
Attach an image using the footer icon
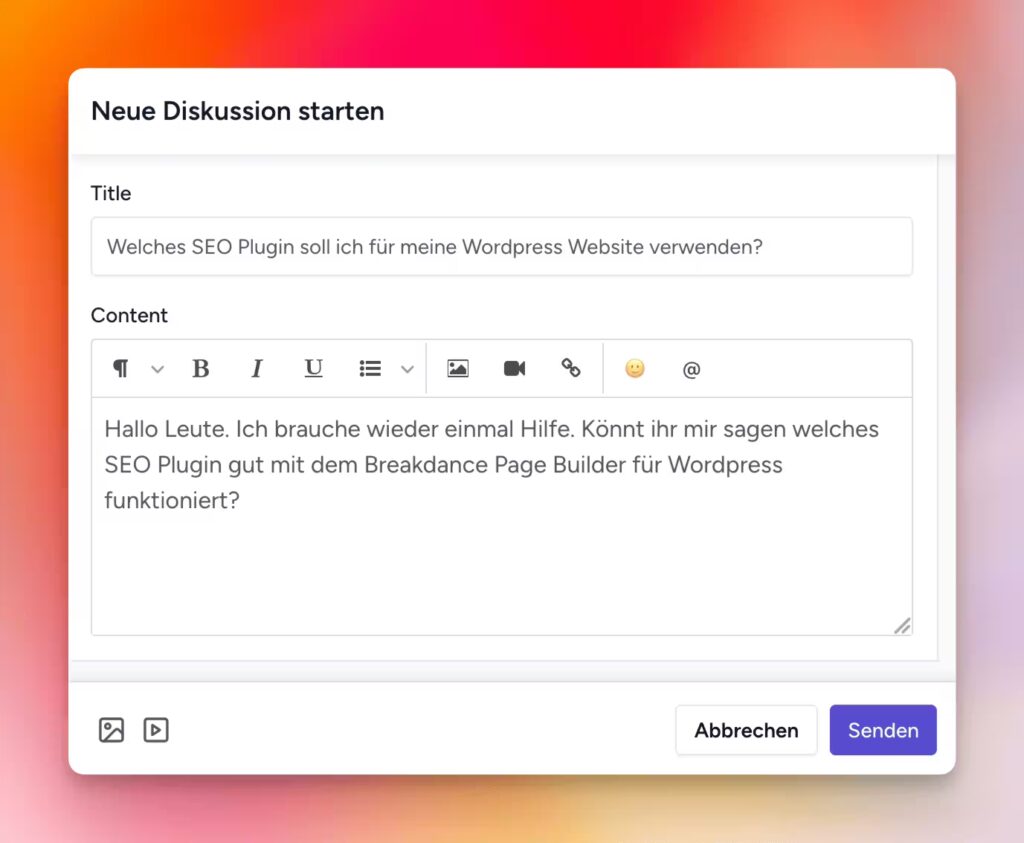112,730
